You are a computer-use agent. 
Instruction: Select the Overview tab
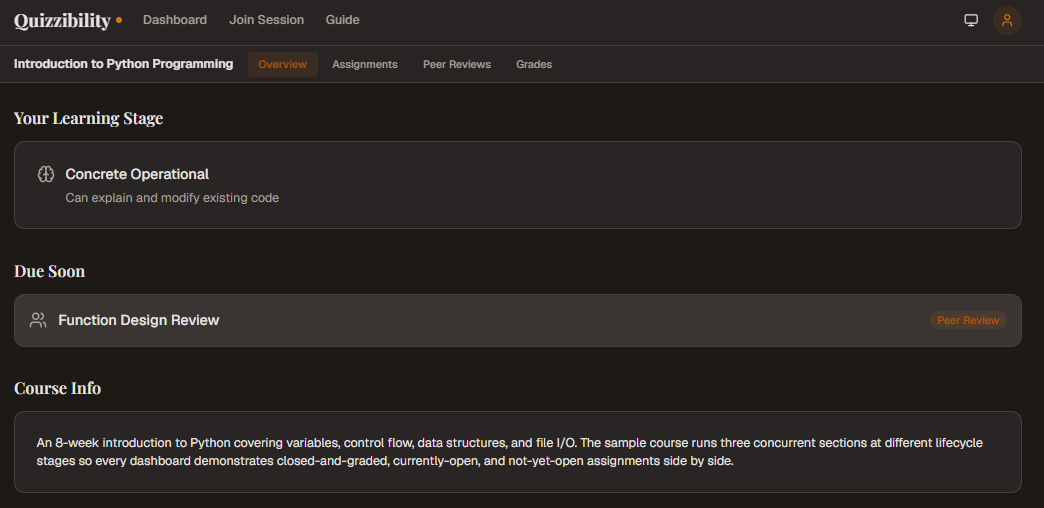pos(282,65)
